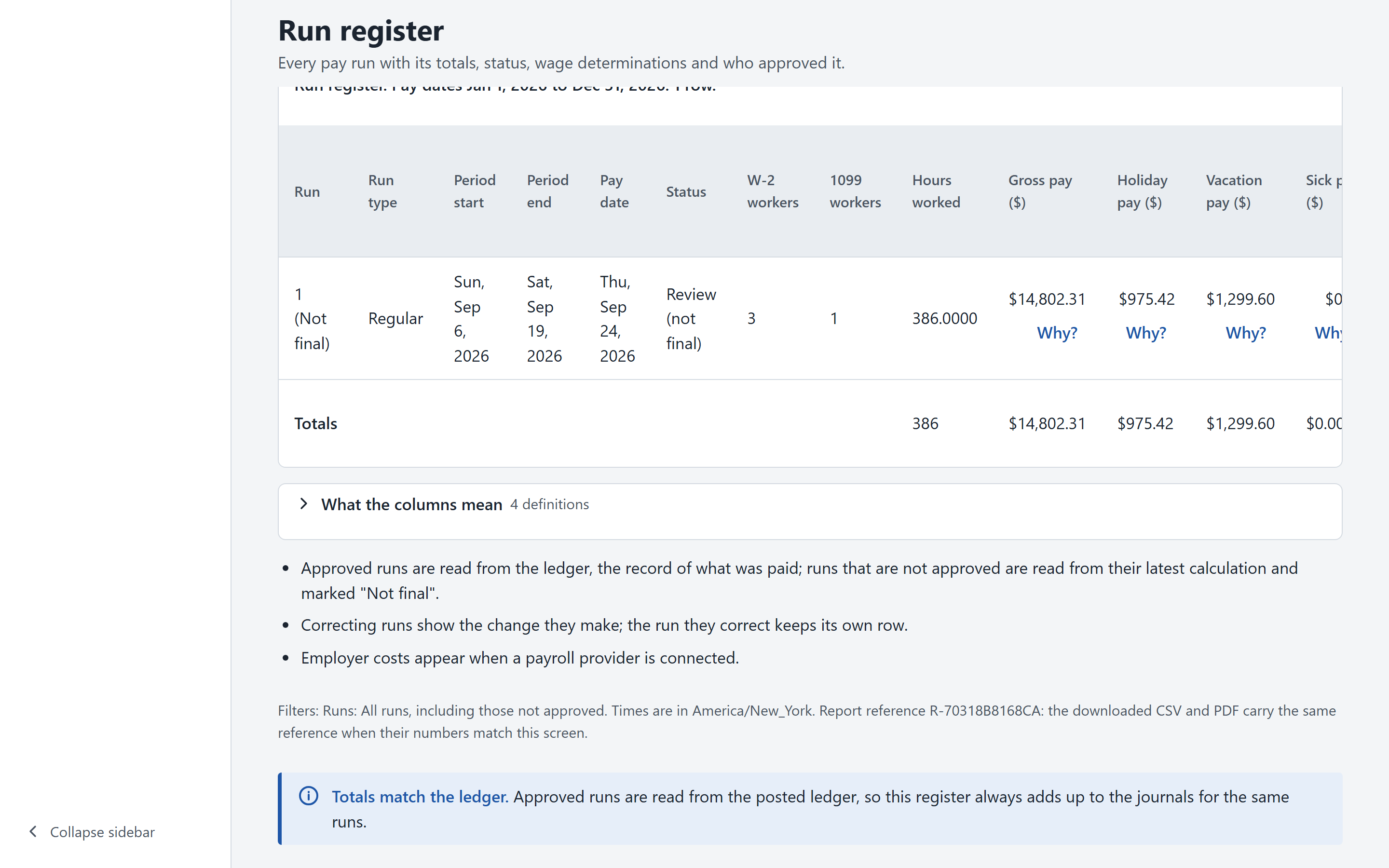The height and width of the screenshot is (868, 1389).
Task: Collapse the sidebar using chevron icon
Action: (33, 831)
